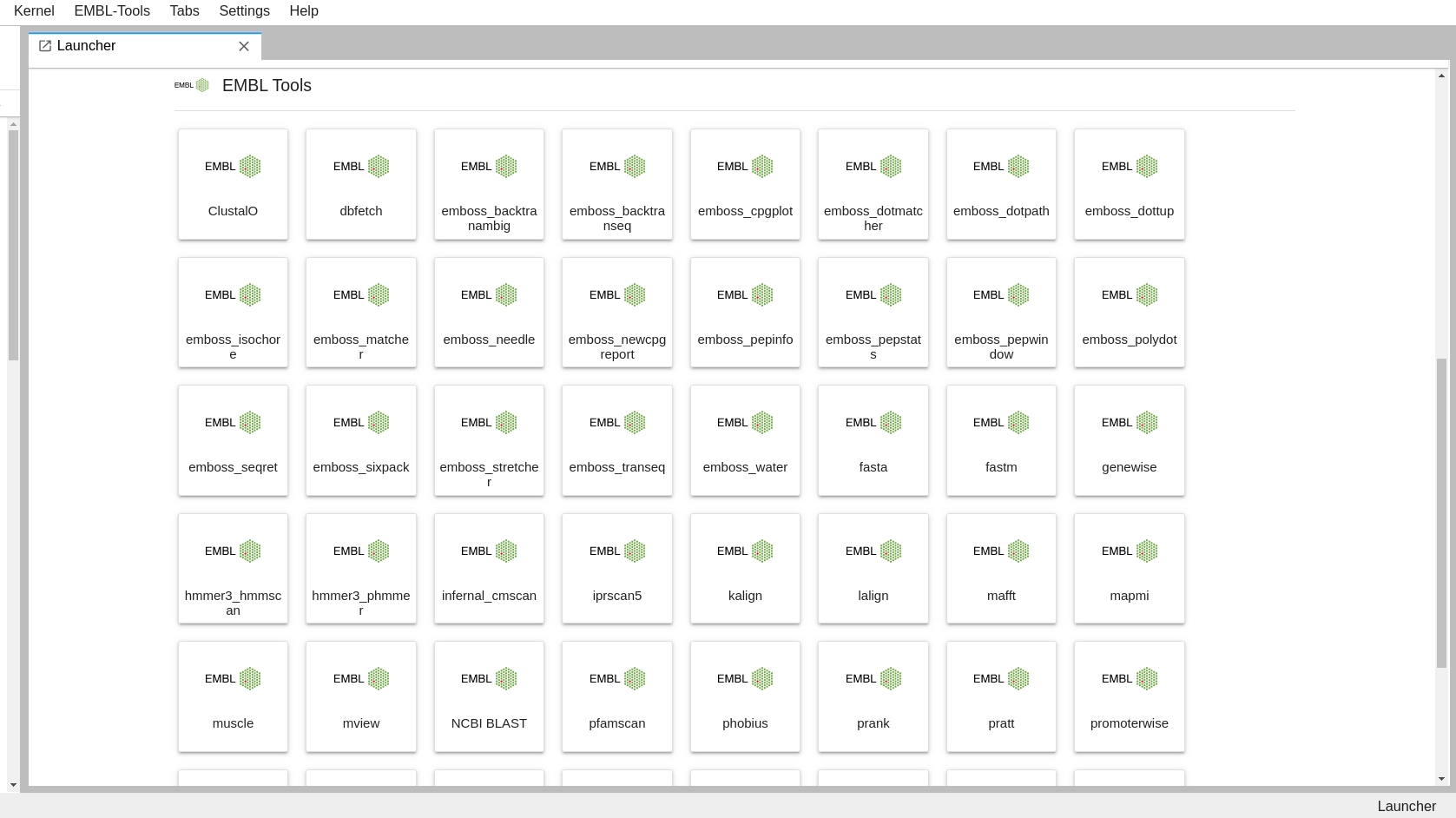
Task: Click the Launcher status bar label
Action: (1407, 806)
